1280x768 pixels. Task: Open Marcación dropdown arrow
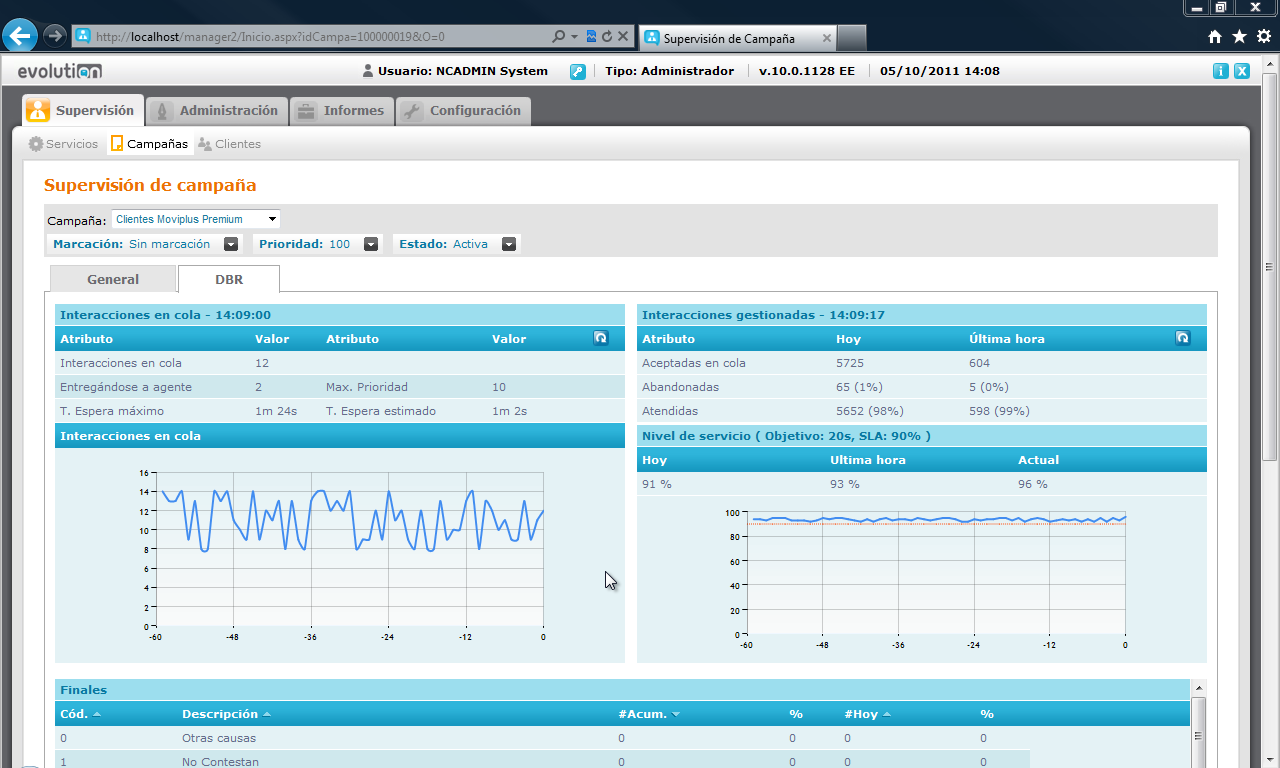[x=231, y=244]
